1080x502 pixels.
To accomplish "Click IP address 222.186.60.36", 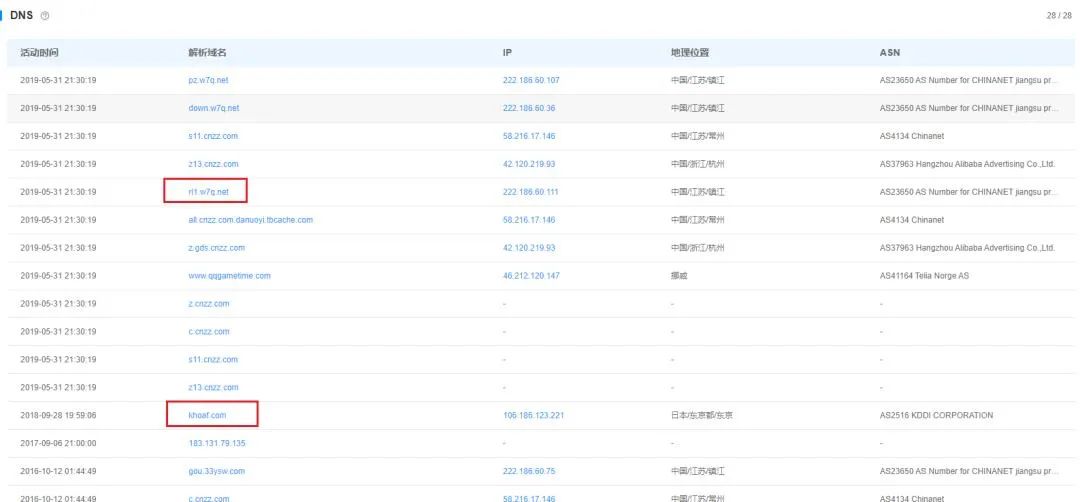I will point(528,108).
